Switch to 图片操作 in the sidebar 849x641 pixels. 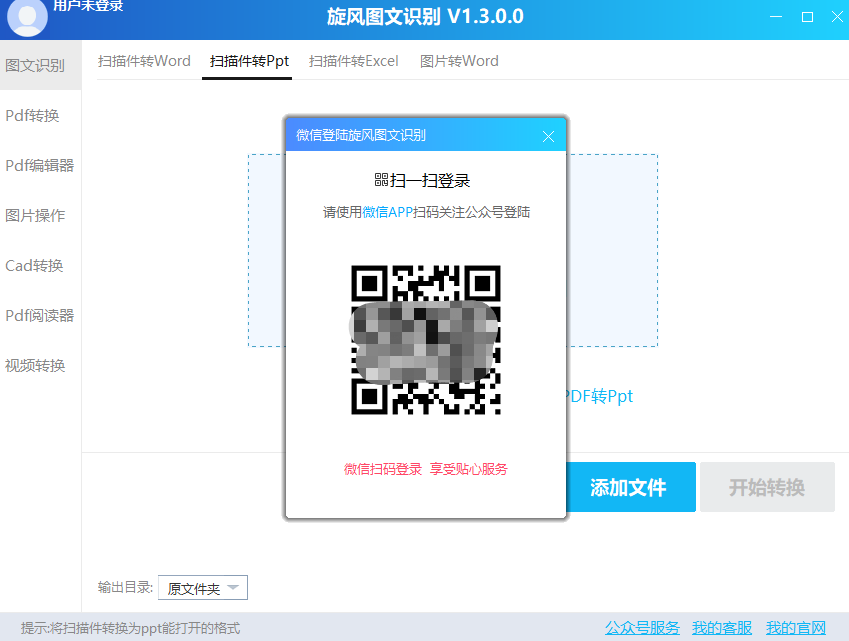(x=37, y=215)
